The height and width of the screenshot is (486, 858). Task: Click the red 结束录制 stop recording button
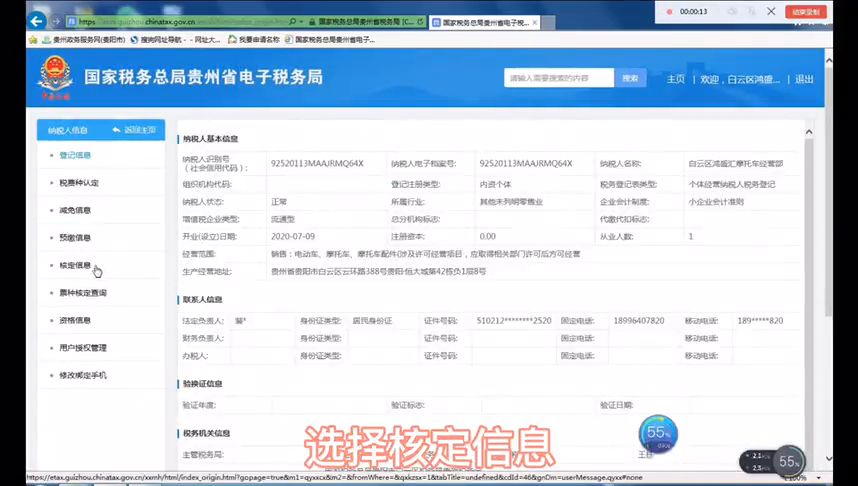point(805,11)
